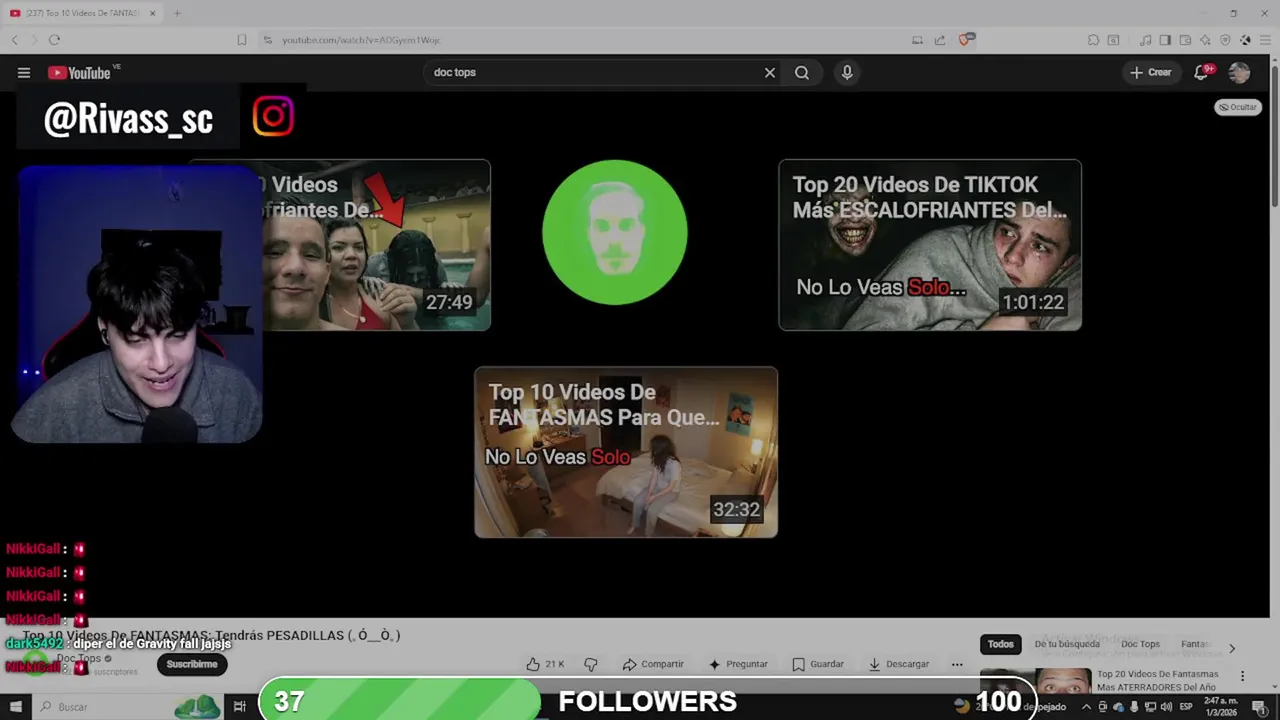
Task: Open the browser main hamburger menu
Action: click(1265, 40)
